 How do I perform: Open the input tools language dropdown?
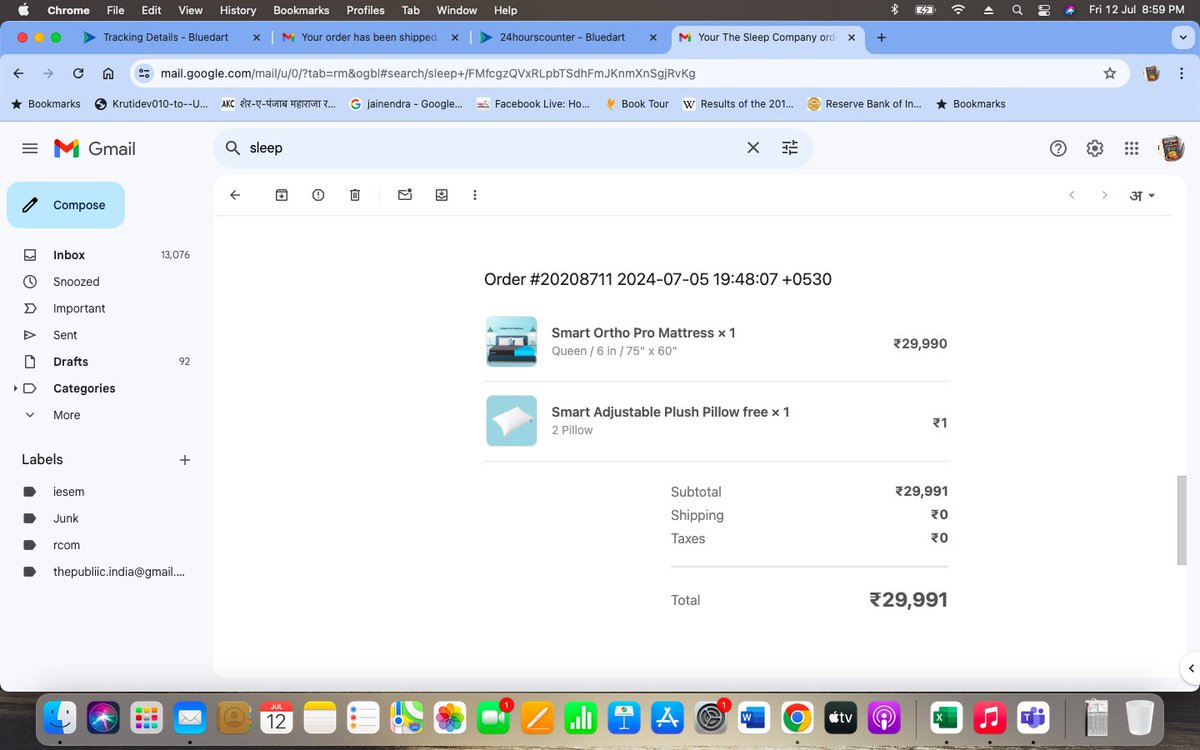coord(1142,195)
